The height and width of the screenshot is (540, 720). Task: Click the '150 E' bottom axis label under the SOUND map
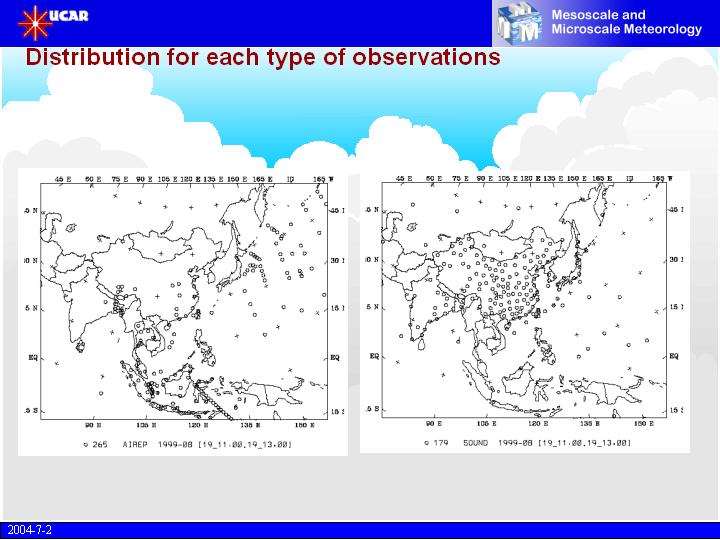(644, 423)
